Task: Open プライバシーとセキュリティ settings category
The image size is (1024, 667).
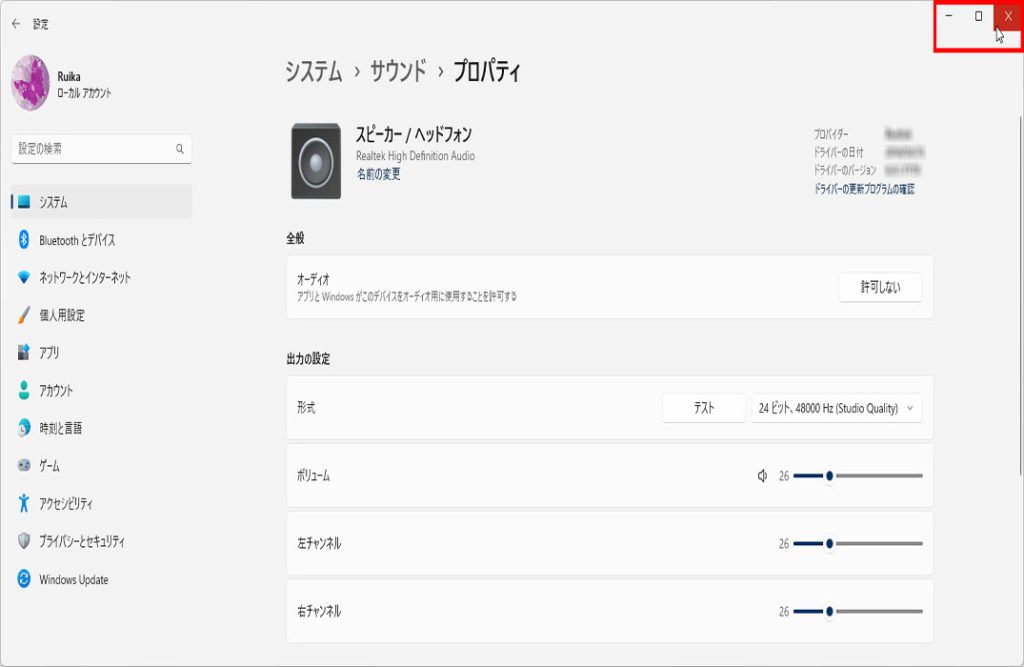Action: (82, 541)
